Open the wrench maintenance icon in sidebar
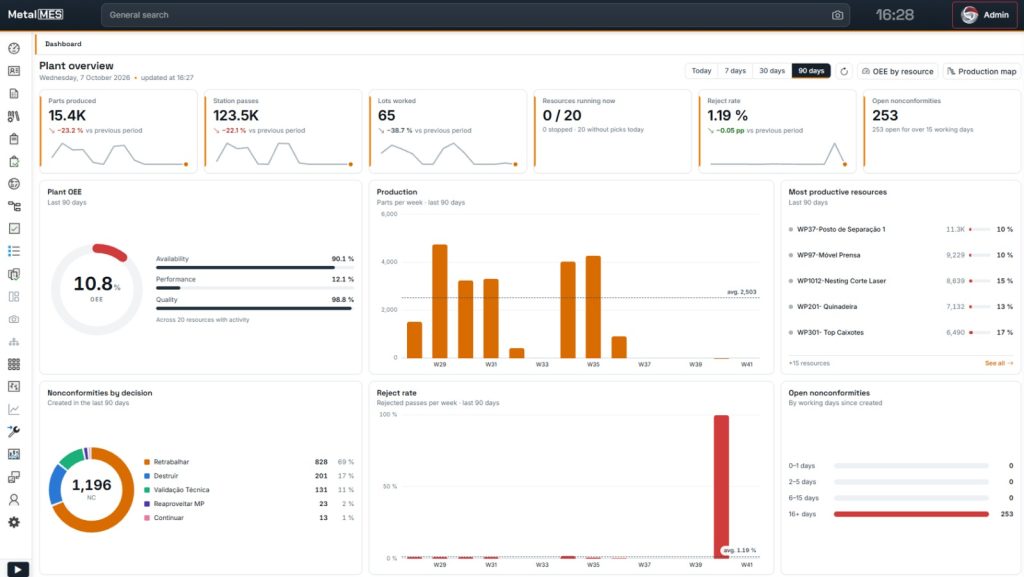Screen dimensions: 1024x577 pyautogui.click(x=14, y=431)
